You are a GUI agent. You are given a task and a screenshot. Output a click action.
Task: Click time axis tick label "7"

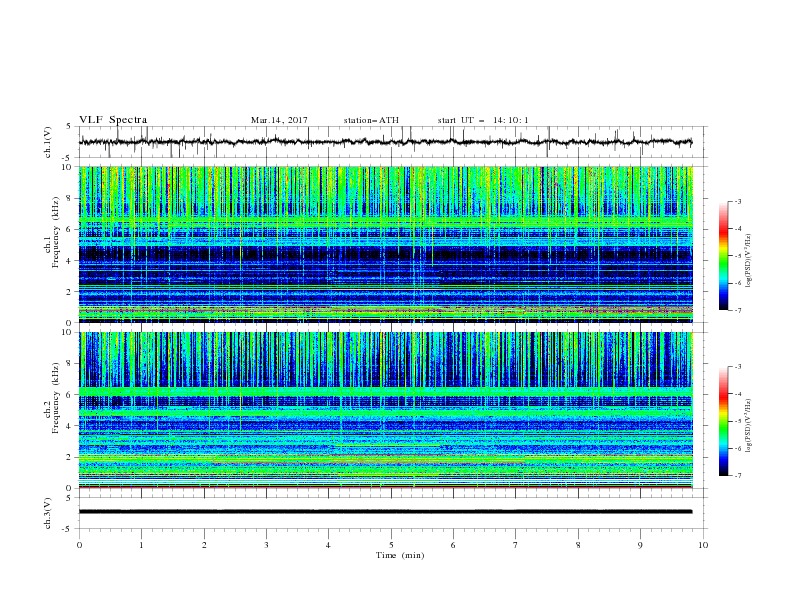coord(516,545)
